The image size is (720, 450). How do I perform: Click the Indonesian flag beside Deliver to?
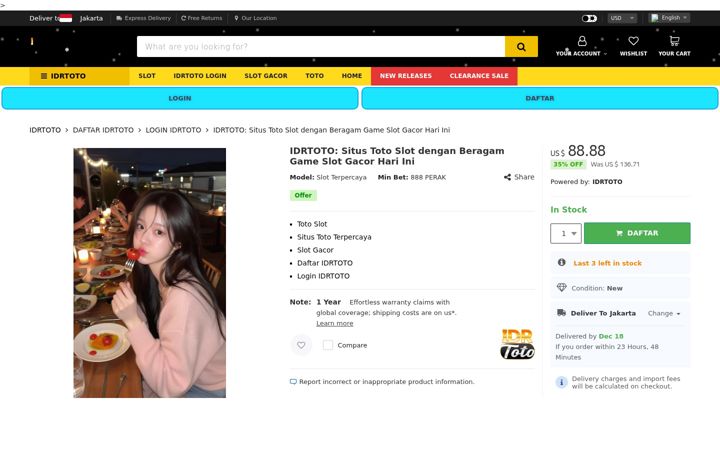[x=66, y=18]
